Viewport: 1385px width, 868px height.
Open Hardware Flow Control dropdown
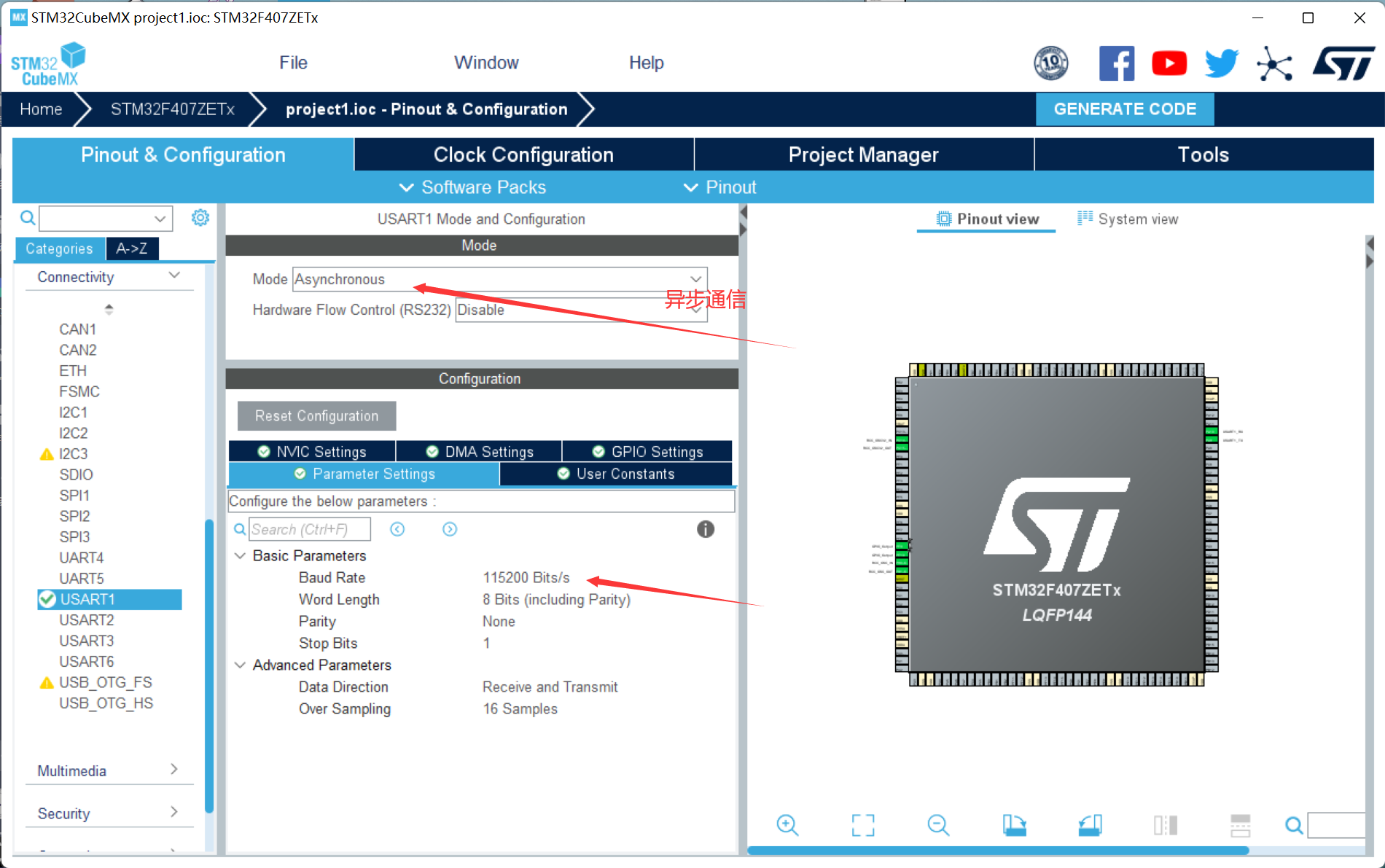(x=581, y=310)
